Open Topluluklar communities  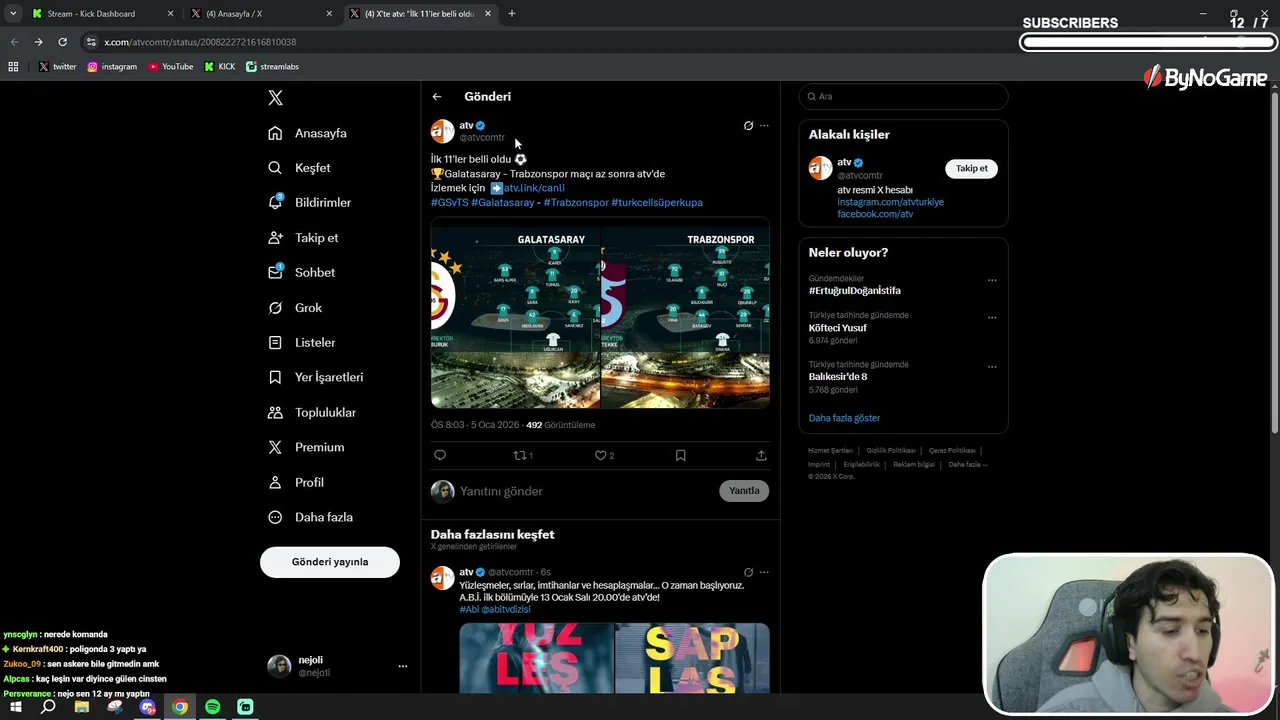pyautogui.click(x=312, y=412)
